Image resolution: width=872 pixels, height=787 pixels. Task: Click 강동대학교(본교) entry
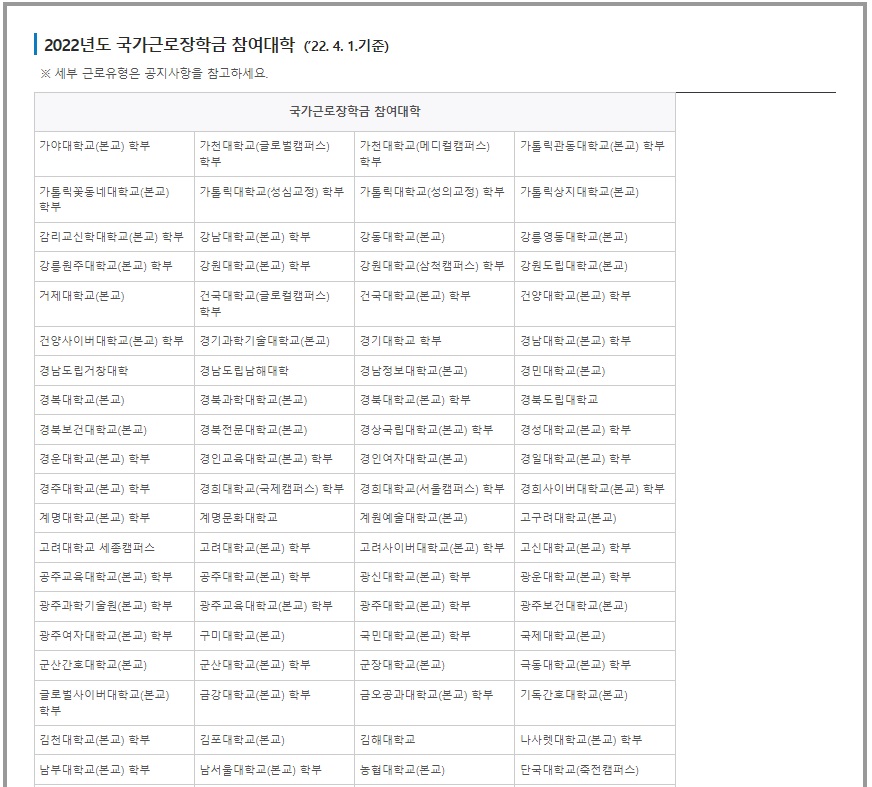click(x=402, y=237)
